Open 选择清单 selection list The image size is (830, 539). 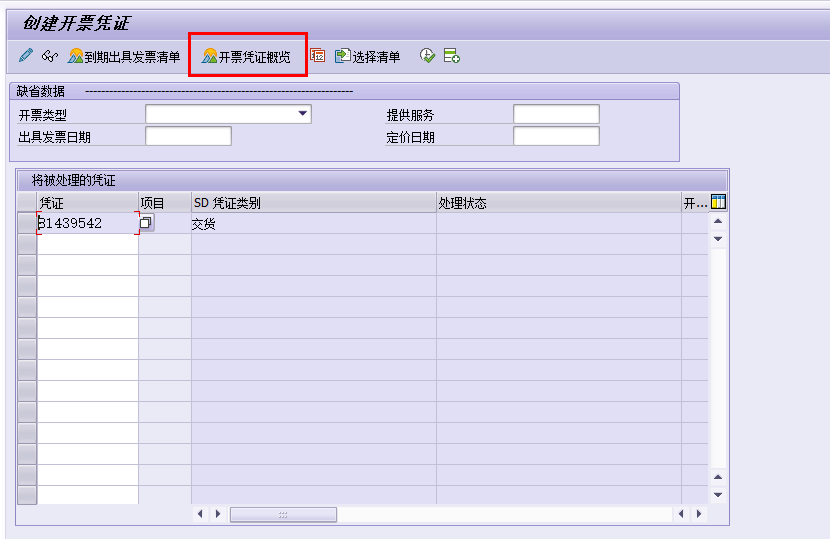pyautogui.click(x=367, y=56)
